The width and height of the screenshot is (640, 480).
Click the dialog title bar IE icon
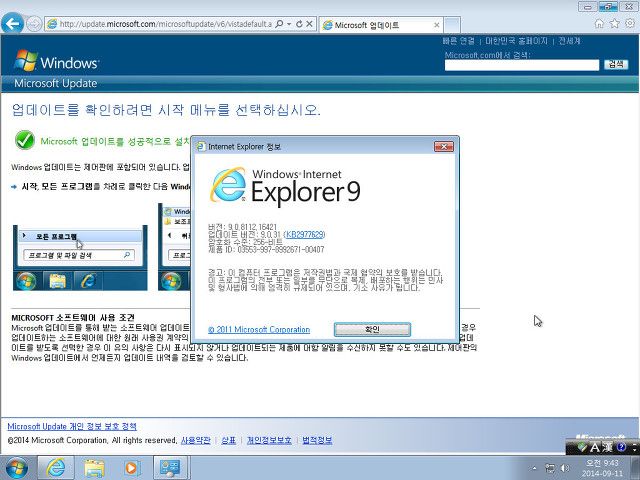201,146
